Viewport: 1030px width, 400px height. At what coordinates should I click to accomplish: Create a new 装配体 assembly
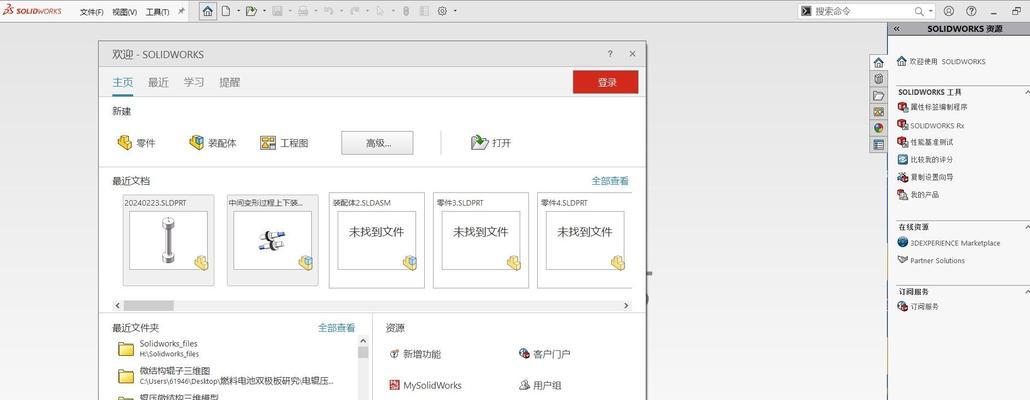(212, 143)
